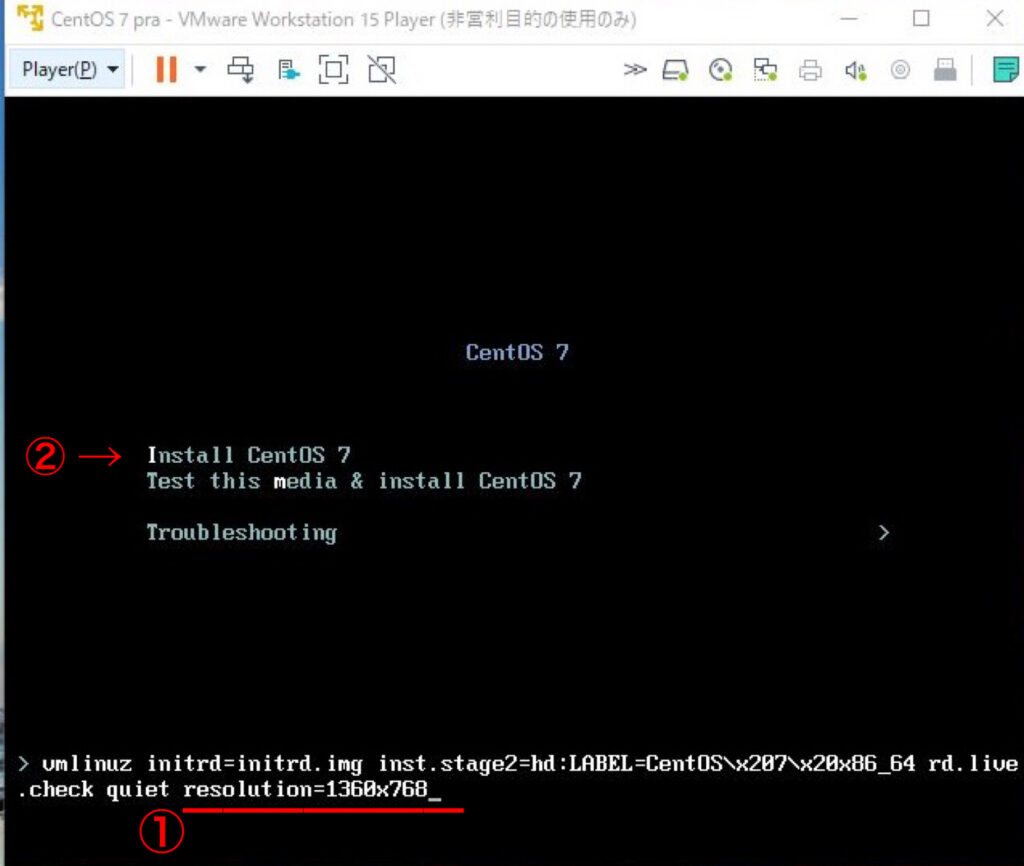The image size is (1024, 866).
Task: Click the USB device icon
Action: (x=945, y=70)
